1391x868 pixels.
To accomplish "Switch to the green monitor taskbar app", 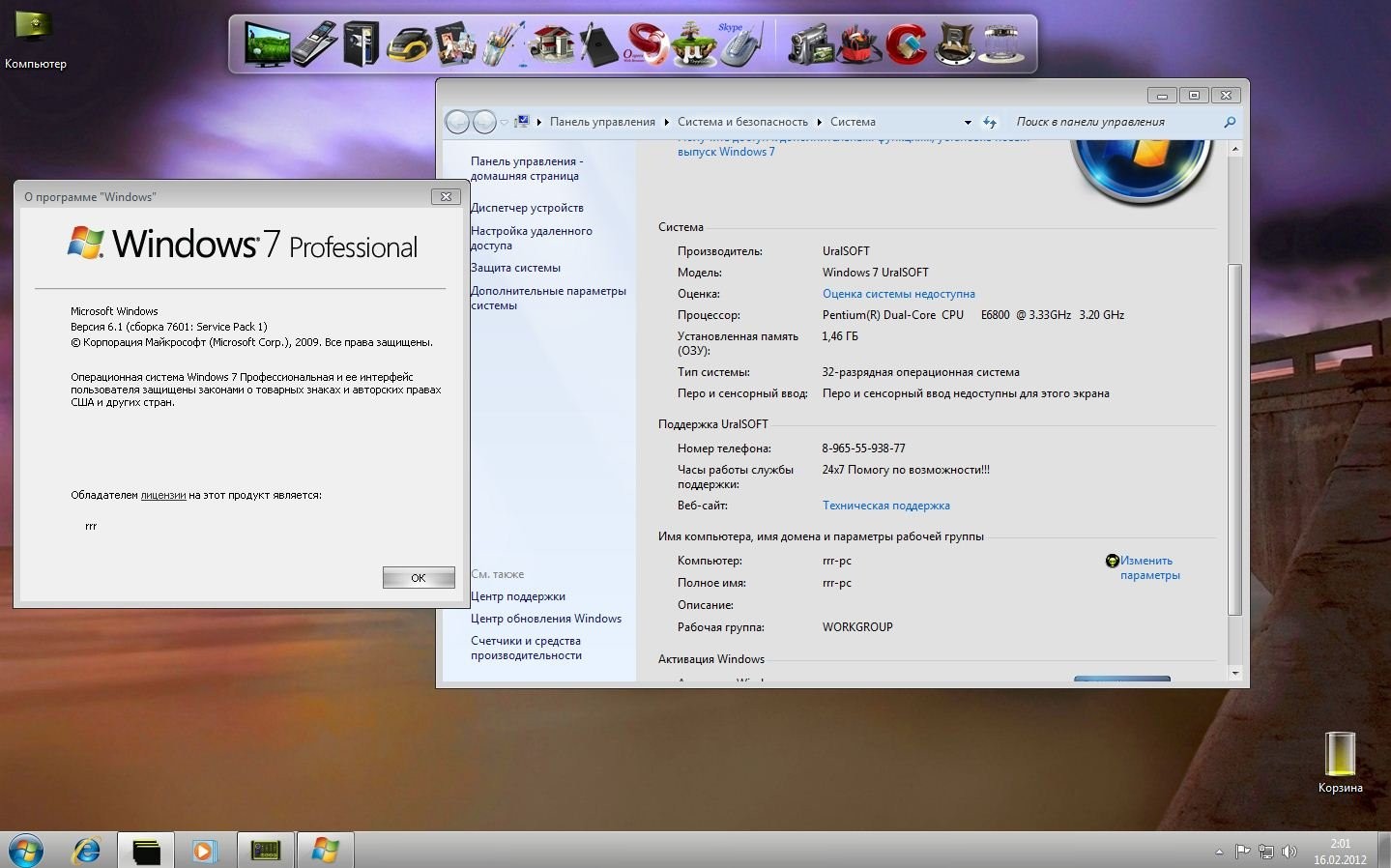I will (x=265, y=851).
